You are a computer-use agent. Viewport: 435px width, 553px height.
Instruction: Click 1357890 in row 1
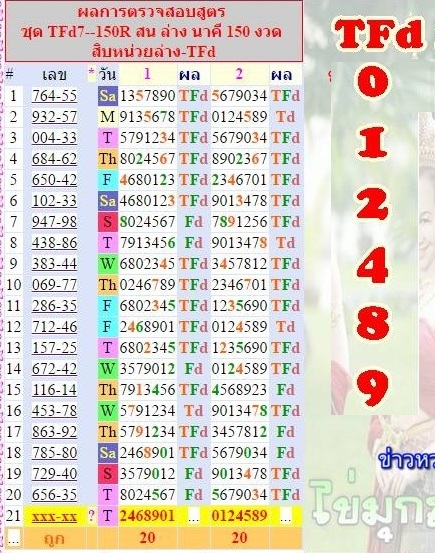coord(147,96)
